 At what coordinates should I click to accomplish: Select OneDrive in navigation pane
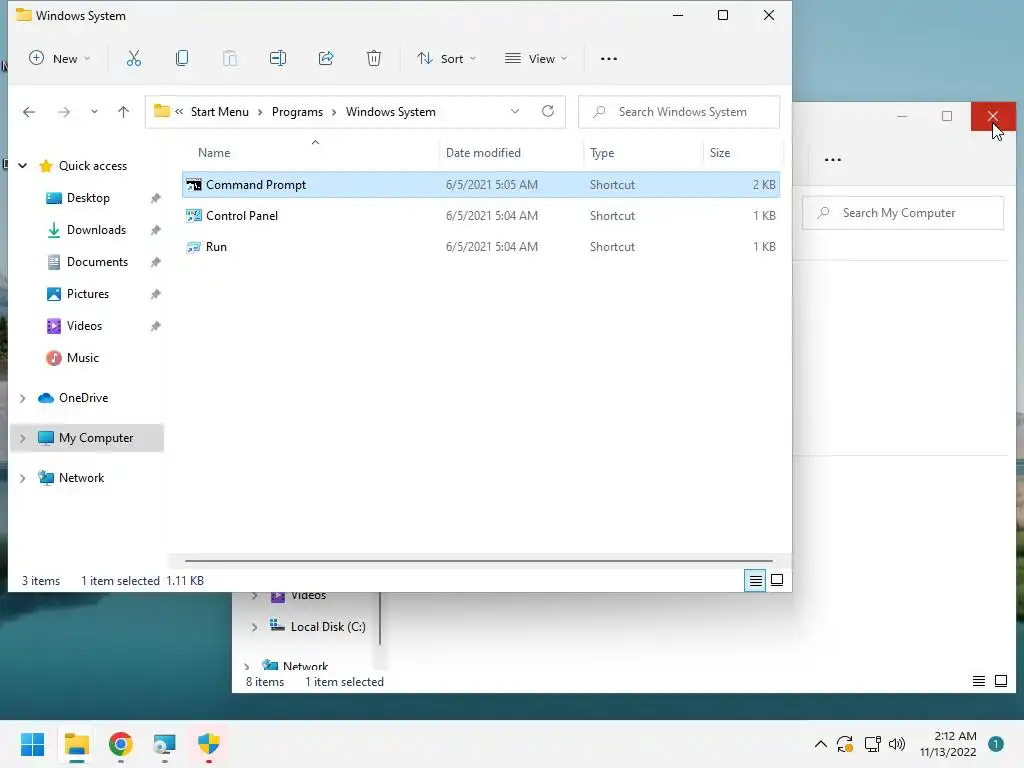point(83,398)
